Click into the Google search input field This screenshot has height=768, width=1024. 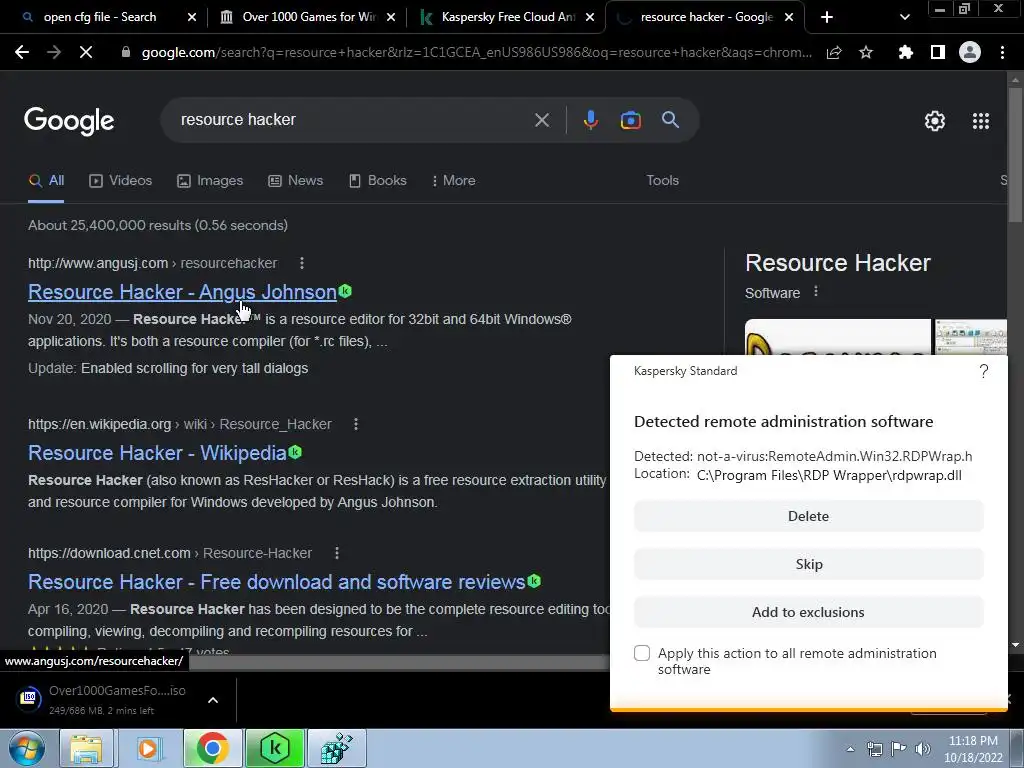click(x=353, y=120)
